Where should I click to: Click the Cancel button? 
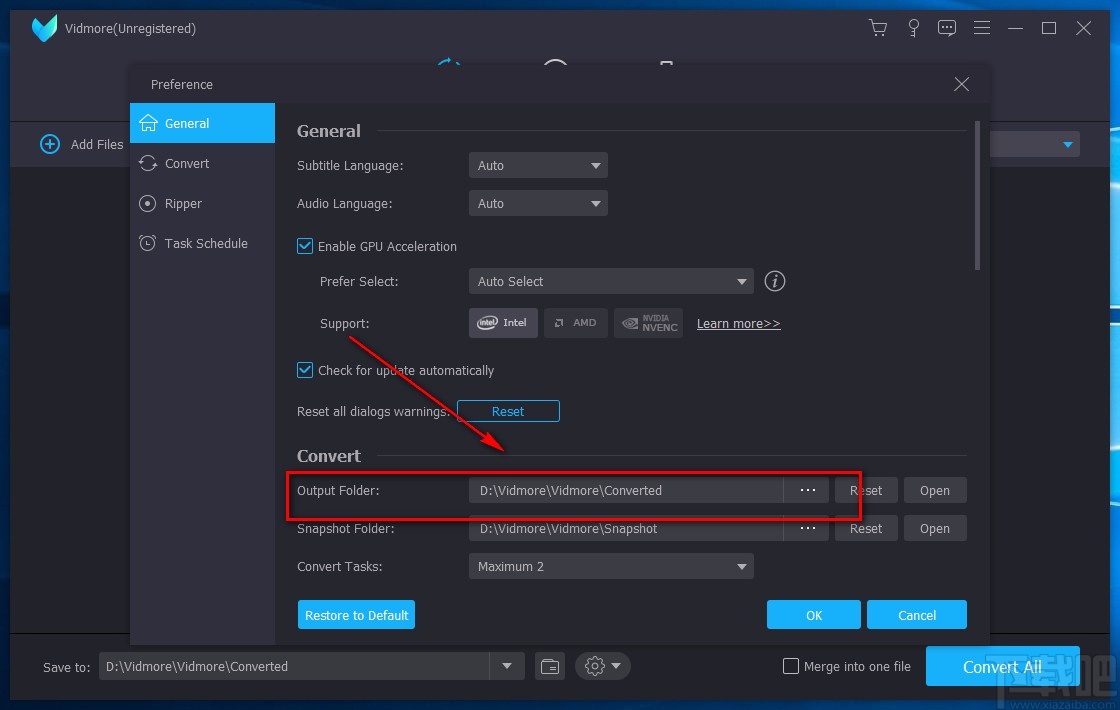click(916, 615)
